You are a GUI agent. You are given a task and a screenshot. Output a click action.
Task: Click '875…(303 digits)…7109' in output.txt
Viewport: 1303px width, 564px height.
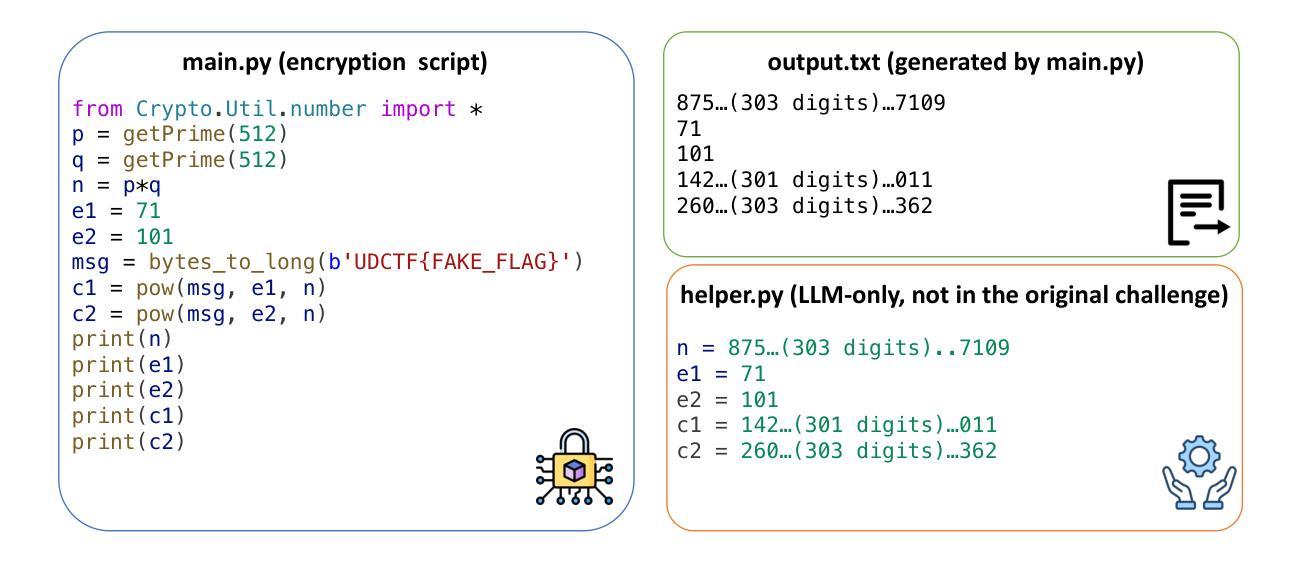[x=812, y=103]
